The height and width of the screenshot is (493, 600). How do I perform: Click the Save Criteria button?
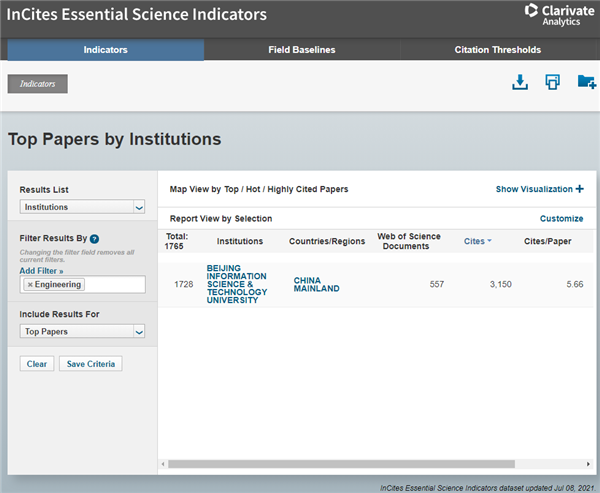[90, 364]
